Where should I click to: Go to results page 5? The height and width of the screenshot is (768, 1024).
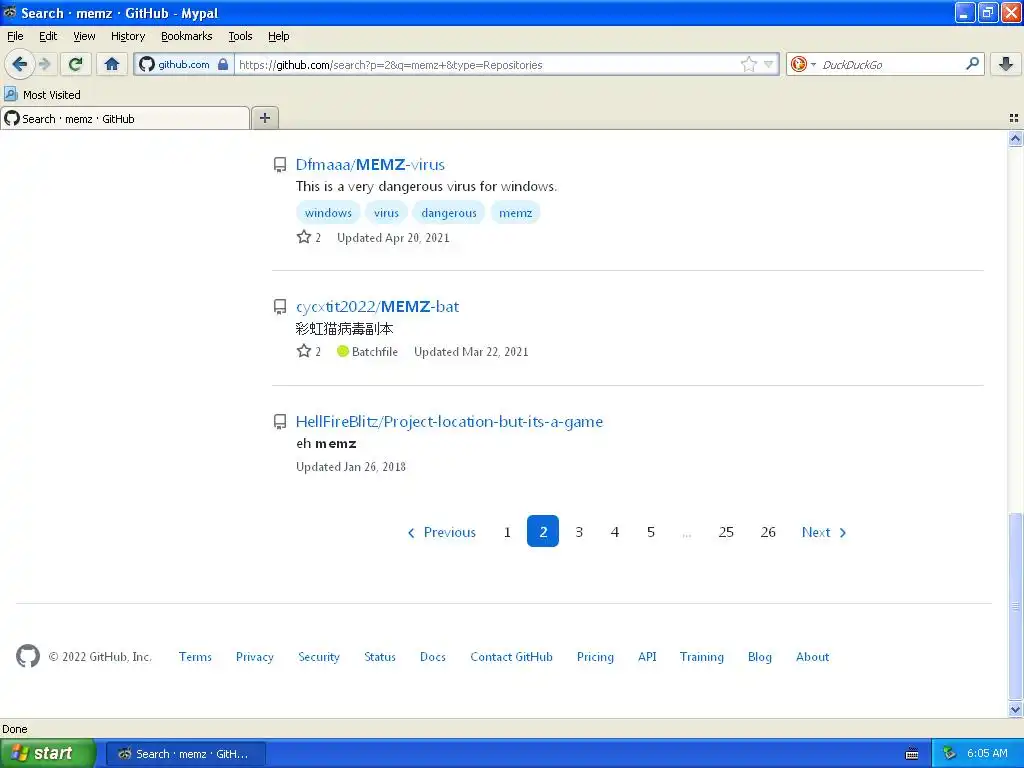(x=650, y=532)
